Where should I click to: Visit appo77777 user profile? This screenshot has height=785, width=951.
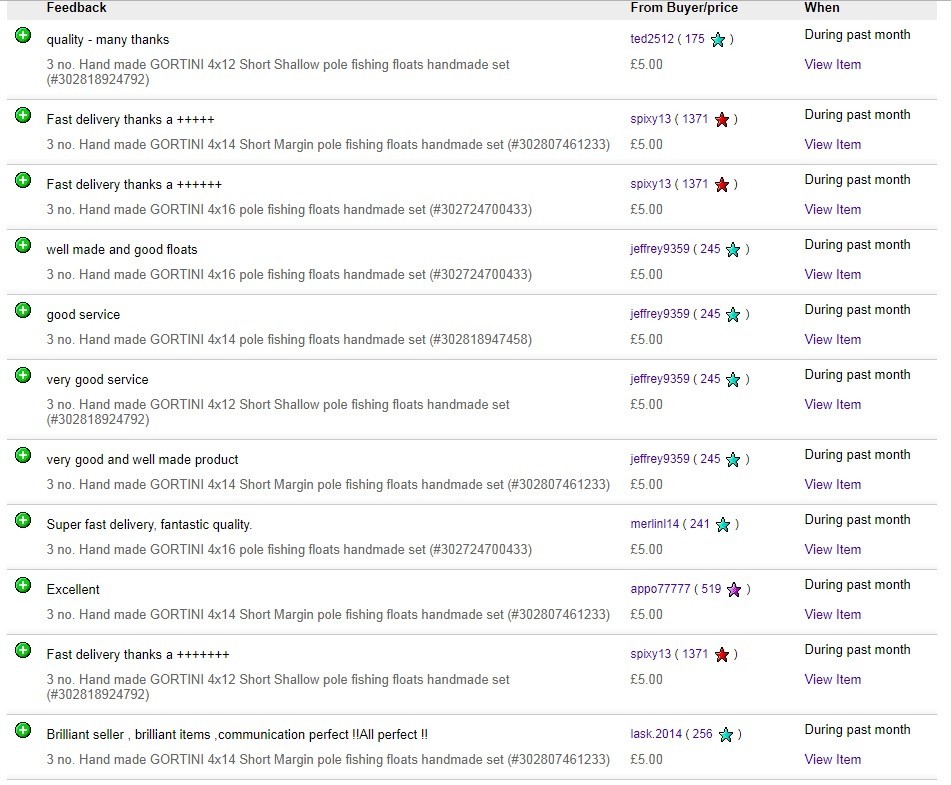660,589
